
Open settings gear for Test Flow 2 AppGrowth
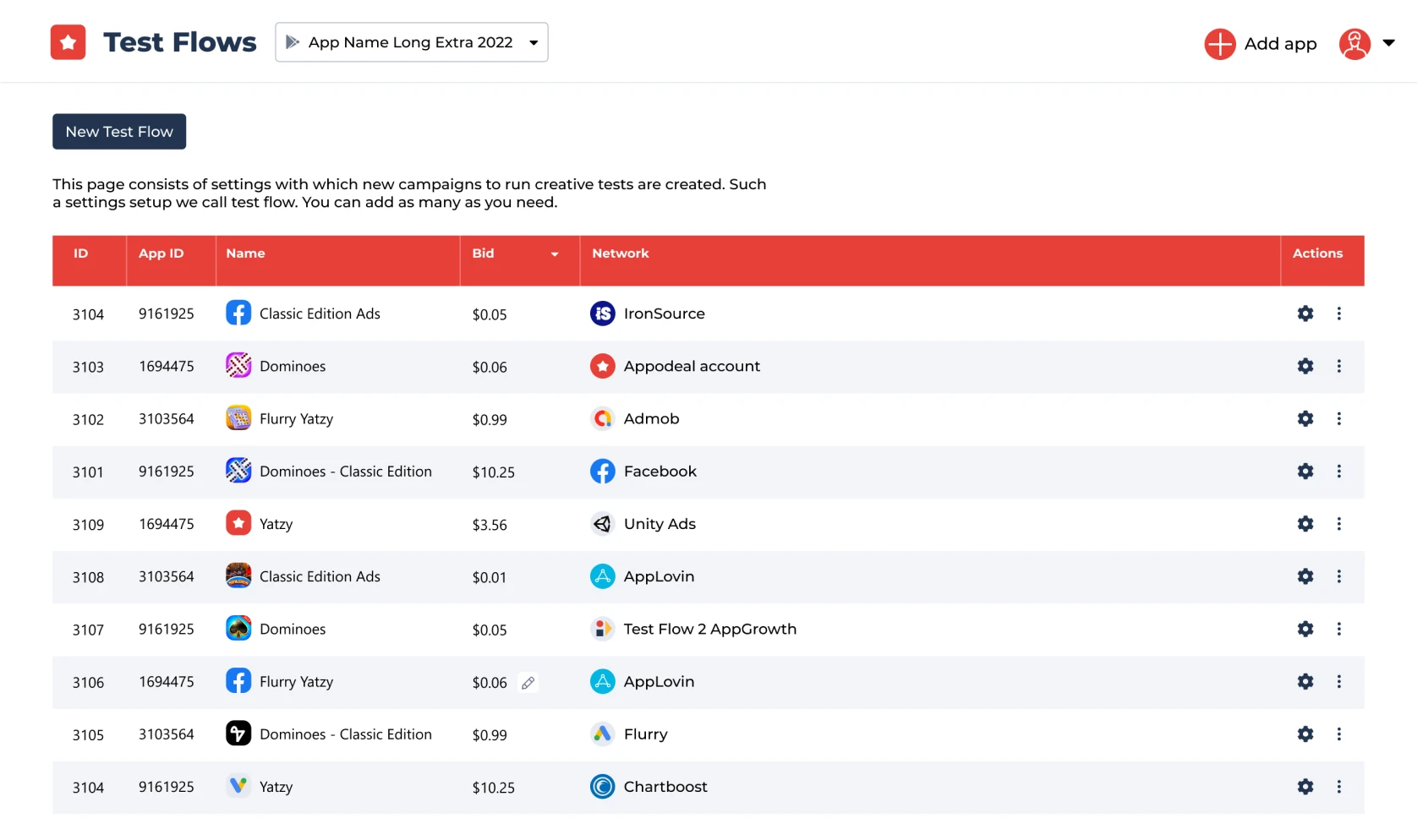1305,629
